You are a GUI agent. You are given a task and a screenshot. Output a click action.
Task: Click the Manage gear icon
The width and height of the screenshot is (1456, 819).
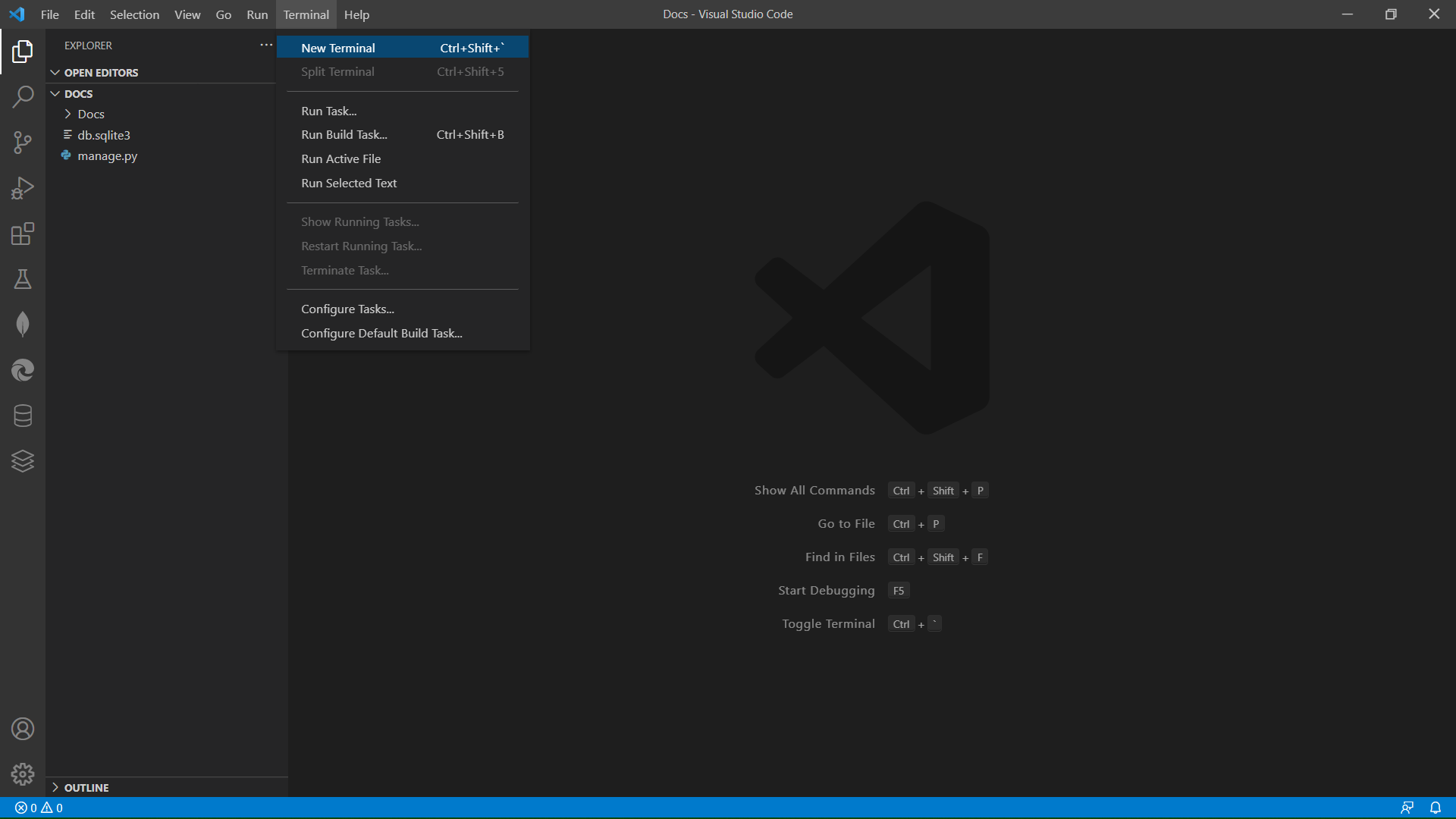pyautogui.click(x=23, y=773)
